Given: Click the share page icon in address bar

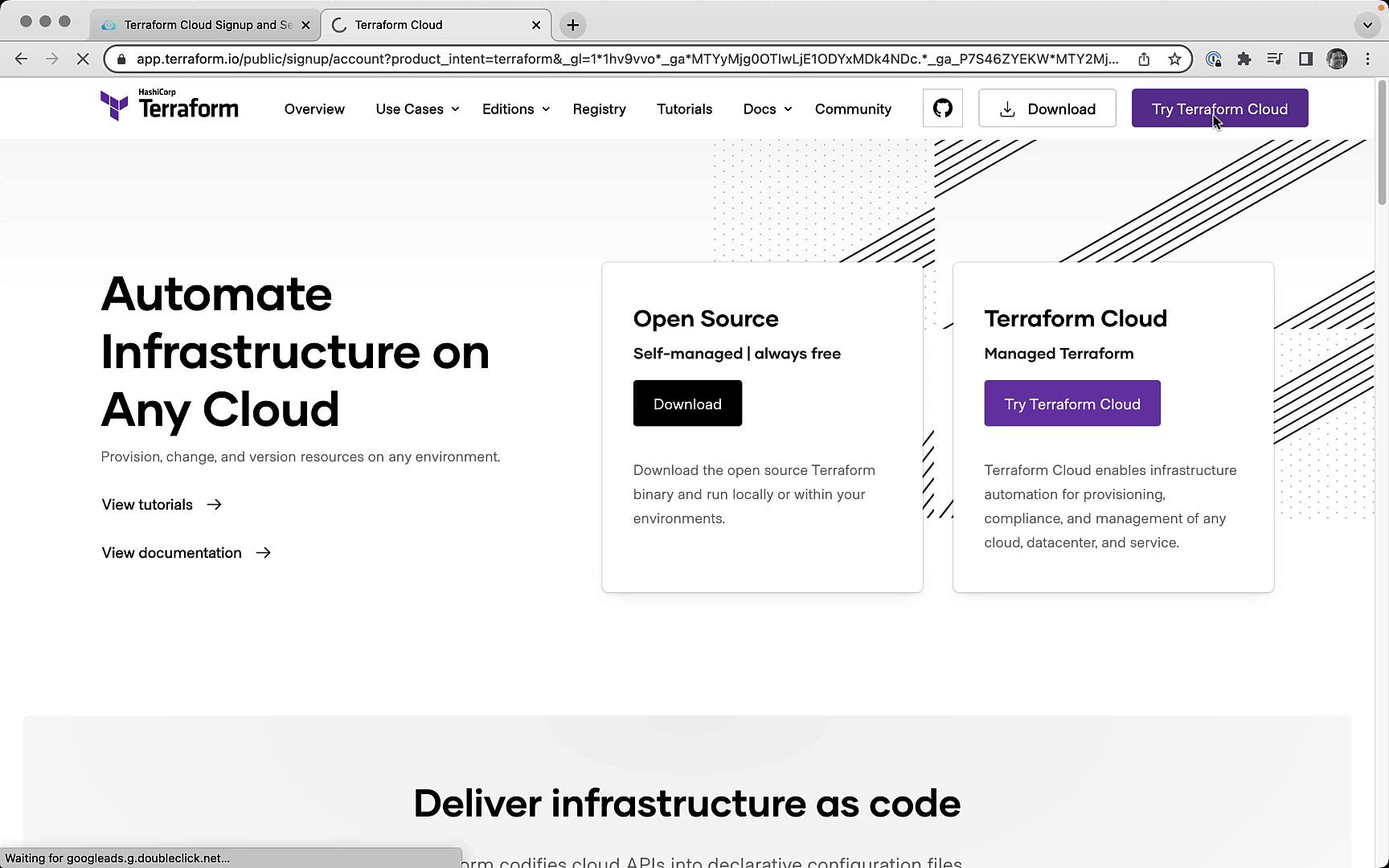Looking at the screenshot, I should (x=1144, y=59).
